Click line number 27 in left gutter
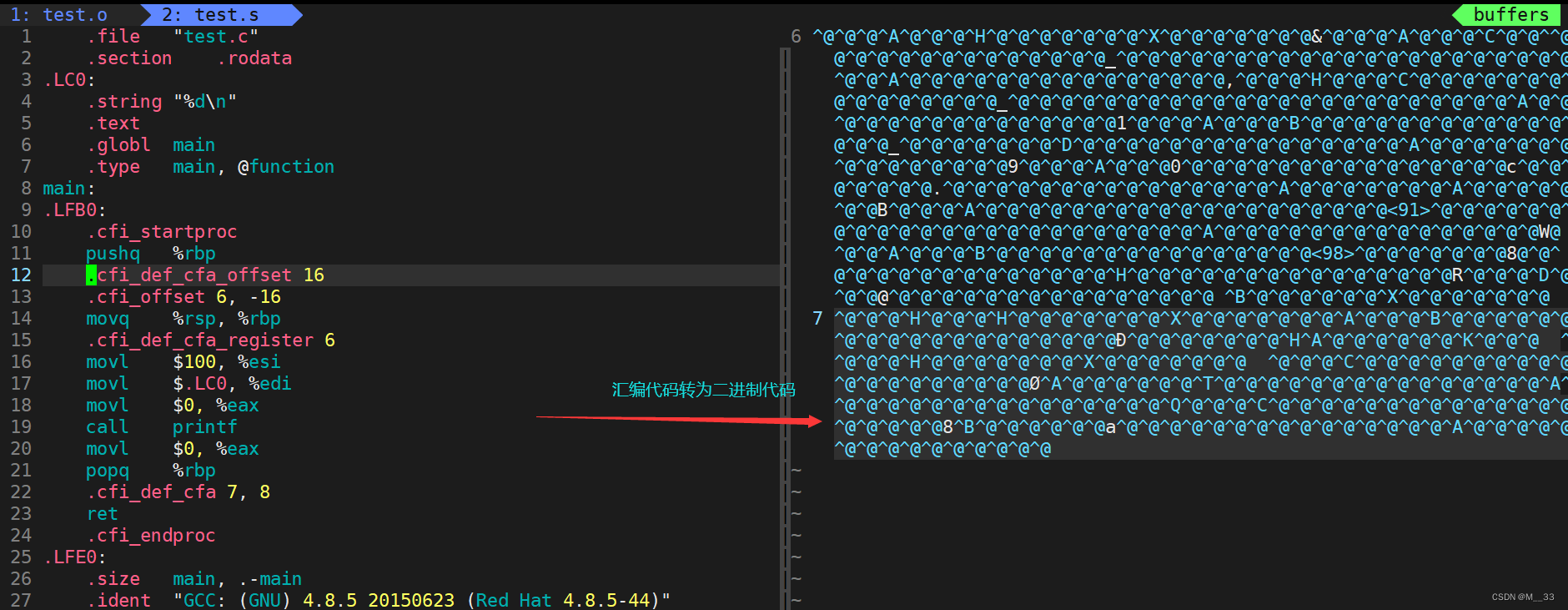The height and width of the screenshot is (610, 1568). coord(21,600)
